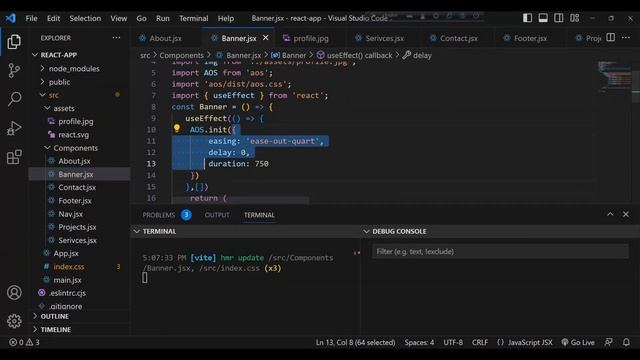Open editor More Actions ellipsis
The image size is (640, 360).
click(626, 38)
